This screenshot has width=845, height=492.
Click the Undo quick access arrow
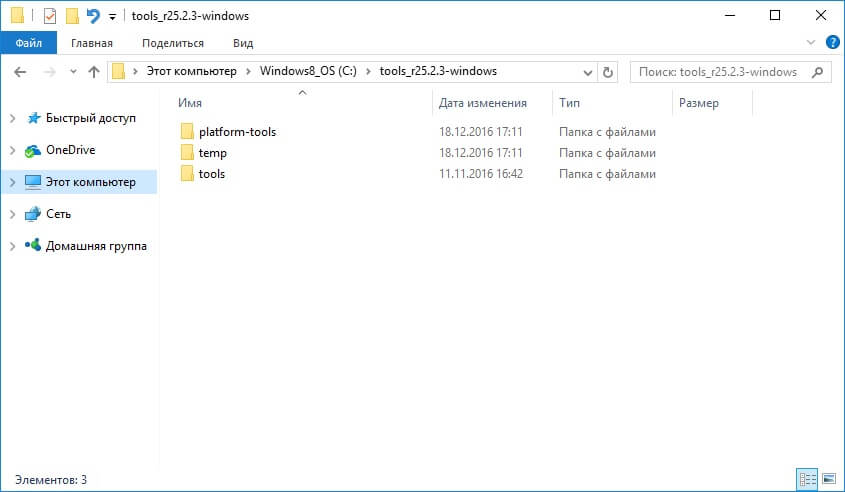click(x=93, y=16)
